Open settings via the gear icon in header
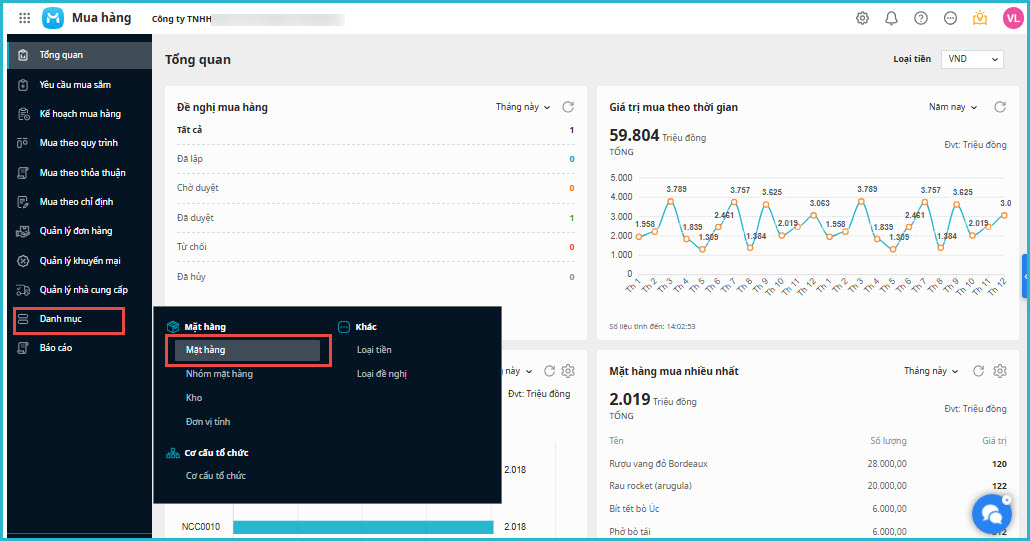Image resolution: width=1030 pixels, height=541 pixels. (x=862, y=18)
